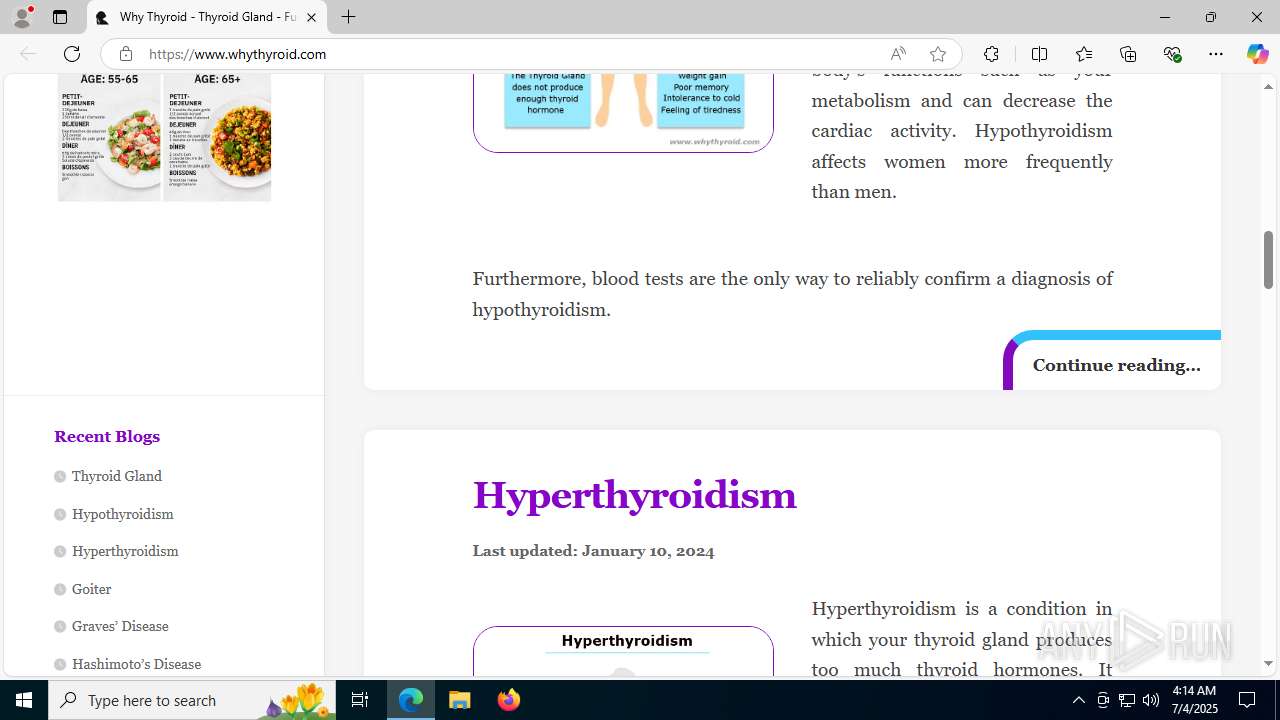This screenshot has height=720, width=1280.
Task: Click the Last updated January 10, 2024 text
Action: [x=593, y=551]
